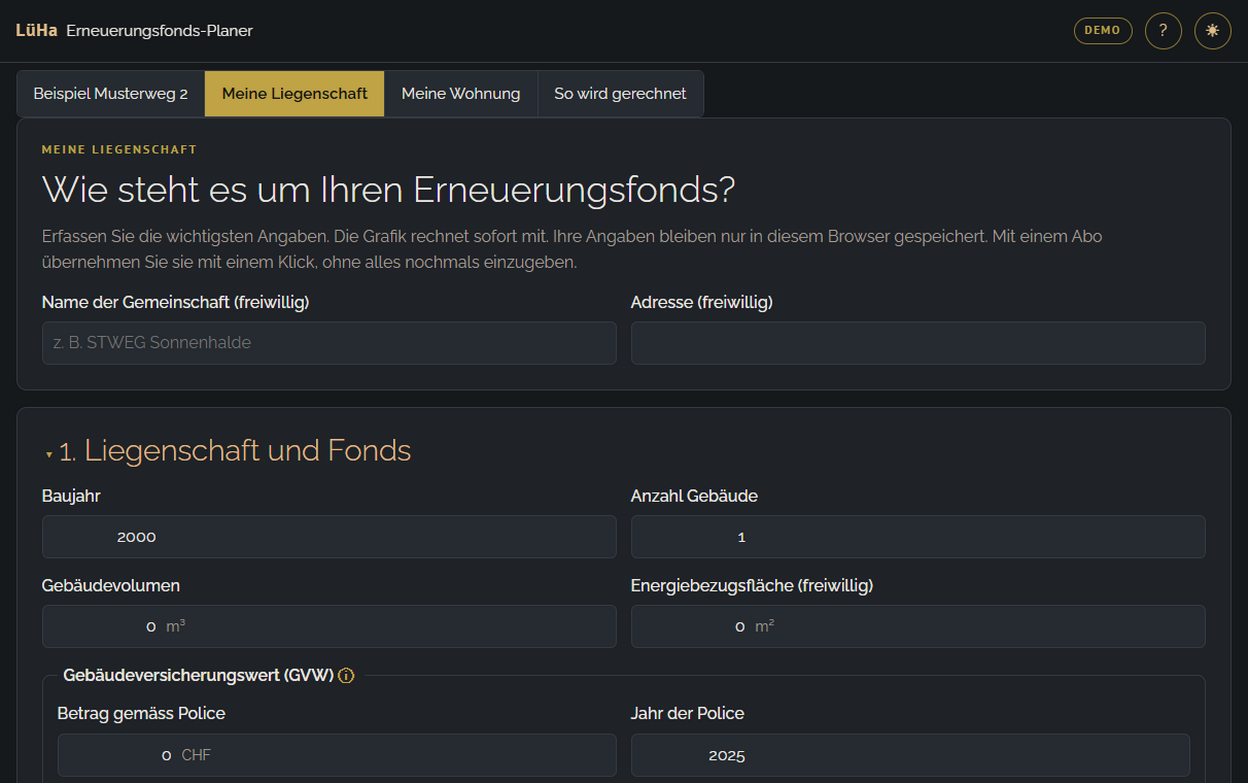The width and height of the screenshot is (1248, 783).
Task: Open the So wird gerechnet tab
Action: tap(620, 94)
